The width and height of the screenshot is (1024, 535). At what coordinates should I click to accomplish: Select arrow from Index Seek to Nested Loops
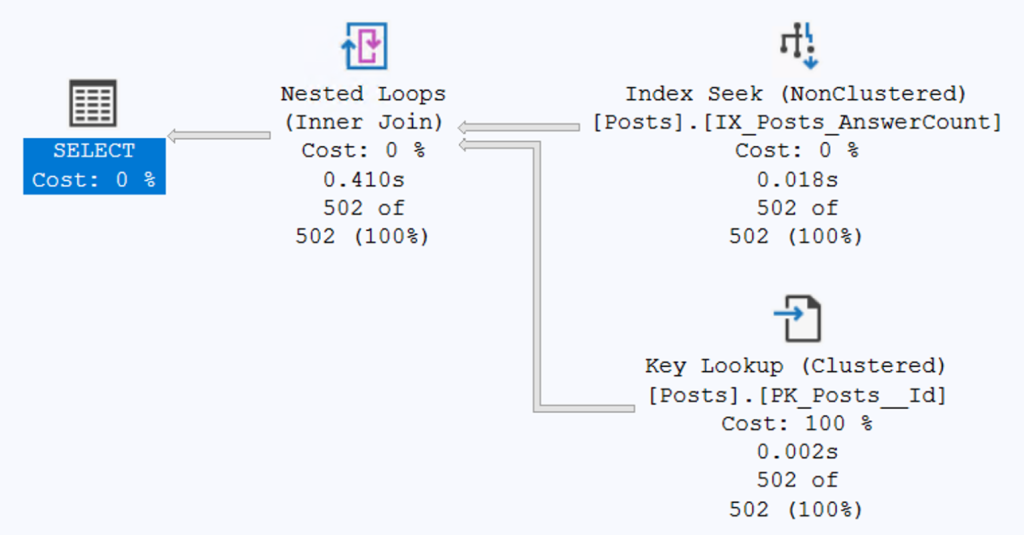[x=520, y=127]
